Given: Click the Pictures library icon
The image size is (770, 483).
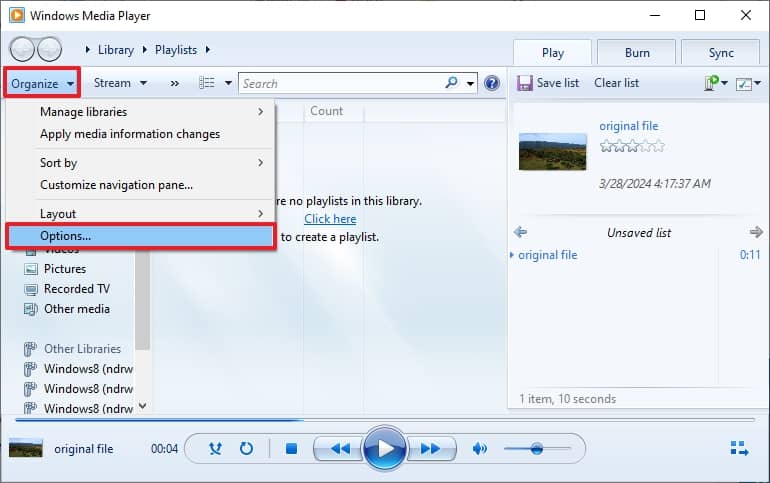Looking at the screenshot, I should coord(31,269).
